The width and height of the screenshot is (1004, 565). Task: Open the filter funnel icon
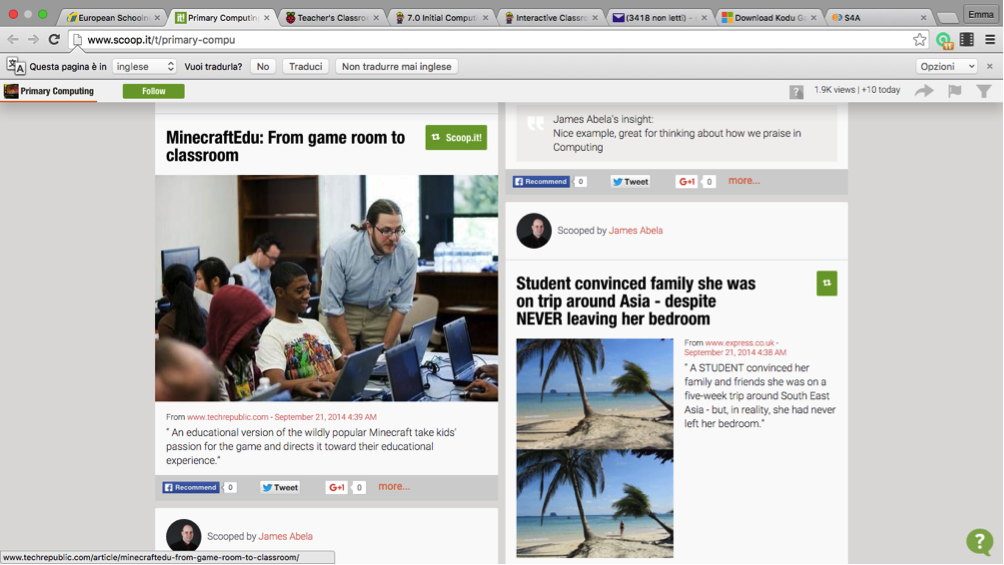984,91
